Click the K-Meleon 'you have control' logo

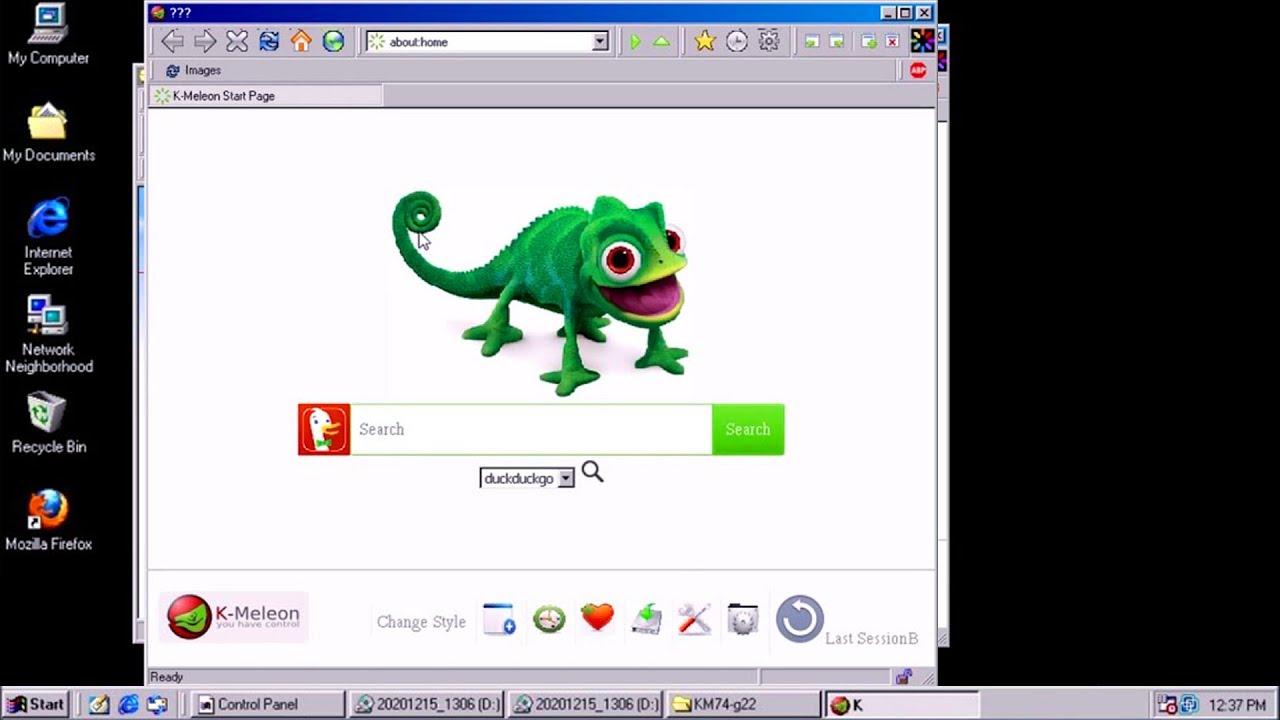234,617
